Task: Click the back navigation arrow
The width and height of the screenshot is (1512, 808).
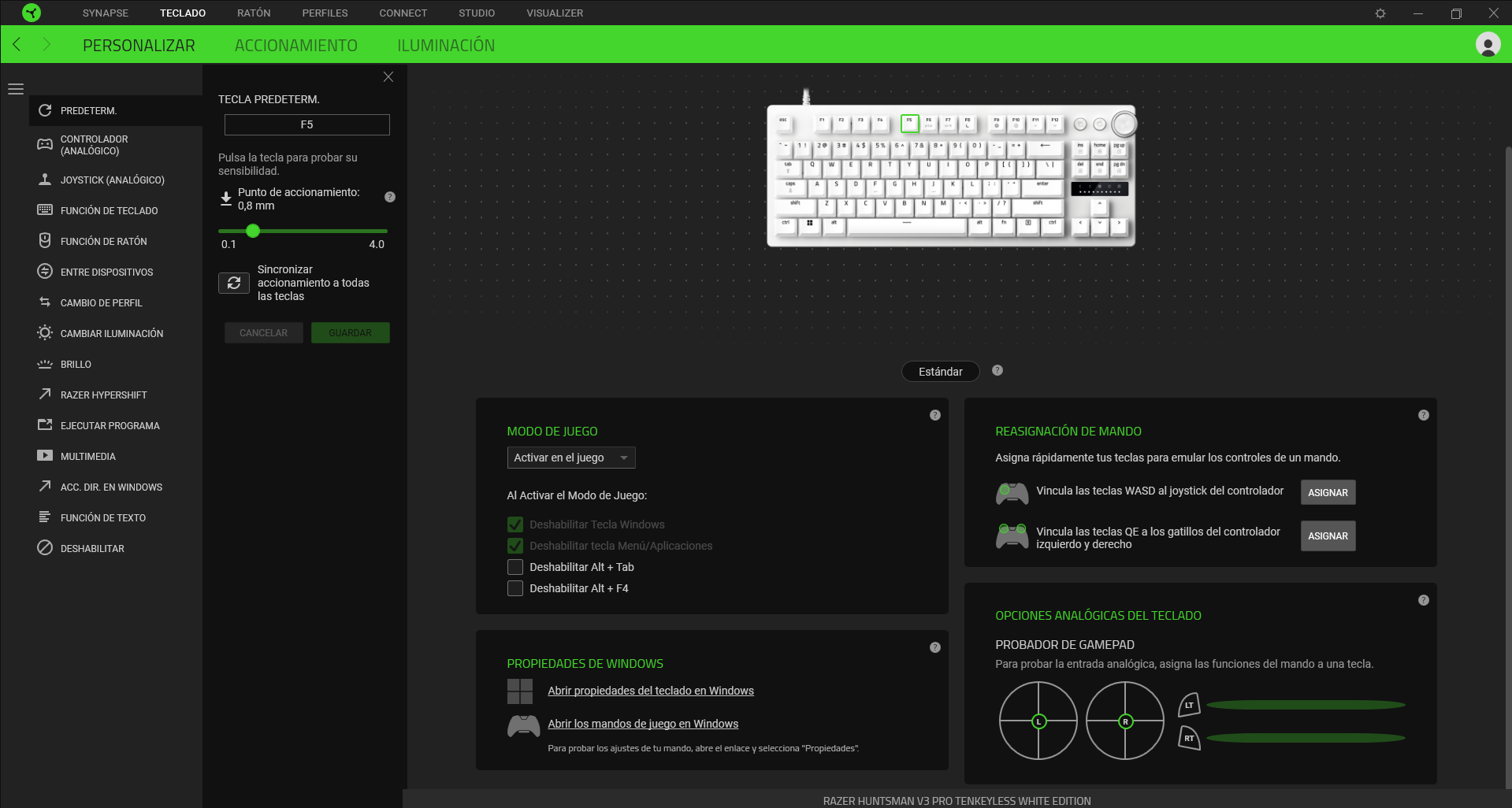Action: pyautogui.click(x=17, y=45)
